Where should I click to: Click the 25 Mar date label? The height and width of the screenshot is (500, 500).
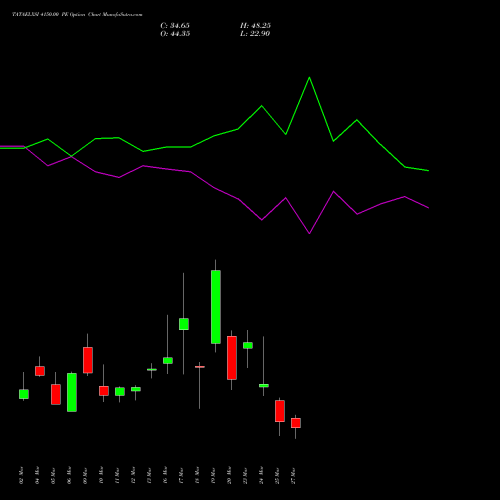(x=277, y=475)
